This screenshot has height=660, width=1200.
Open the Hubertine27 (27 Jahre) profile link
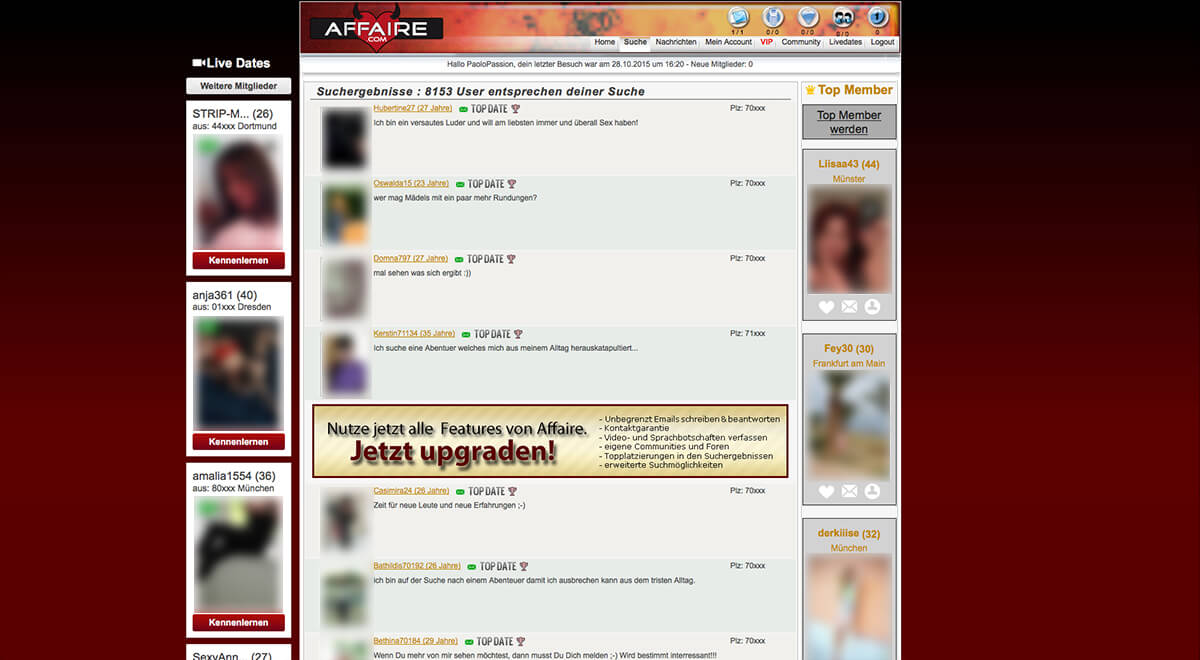413,108
